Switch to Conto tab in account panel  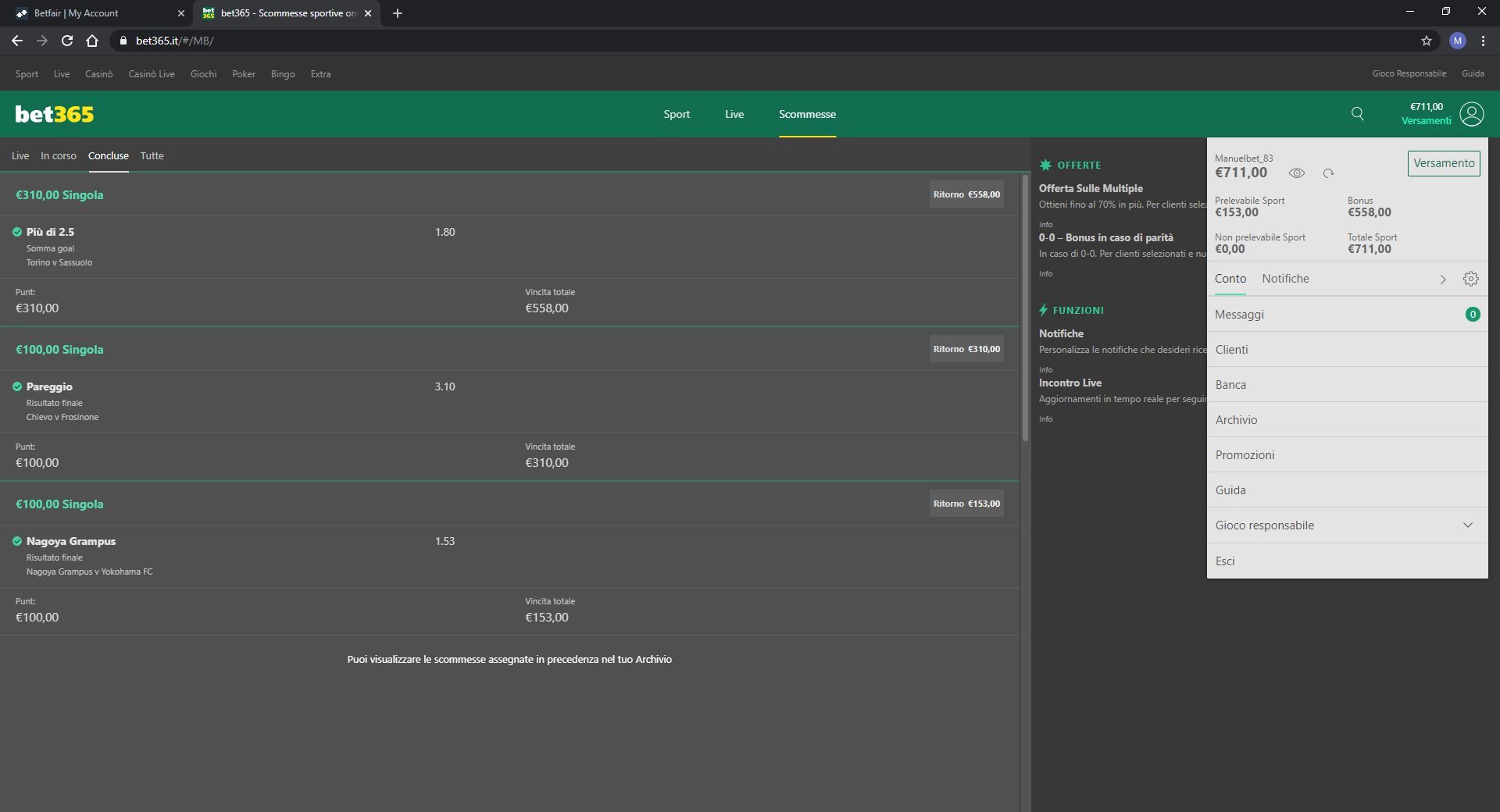click(1230, 279)
